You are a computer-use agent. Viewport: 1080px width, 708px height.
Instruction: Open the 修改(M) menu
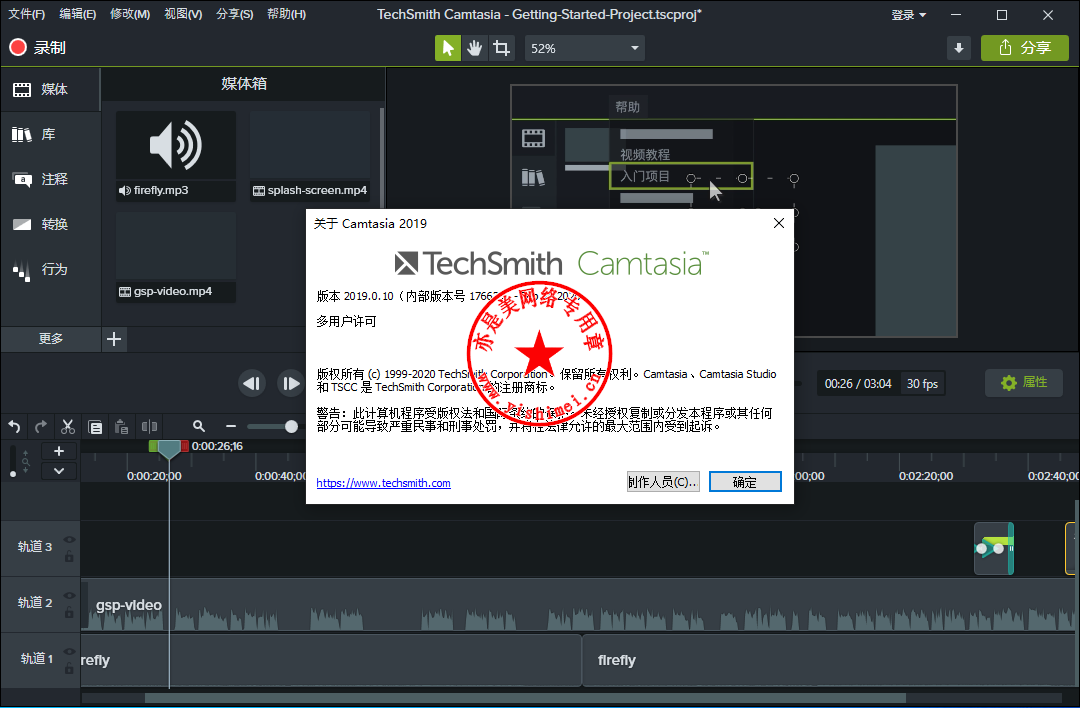point(129,14)
